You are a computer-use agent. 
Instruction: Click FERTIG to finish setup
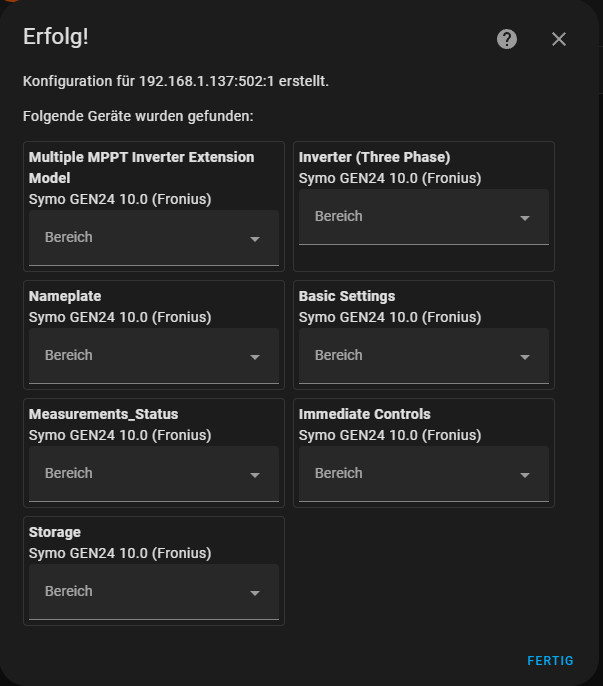550,661
